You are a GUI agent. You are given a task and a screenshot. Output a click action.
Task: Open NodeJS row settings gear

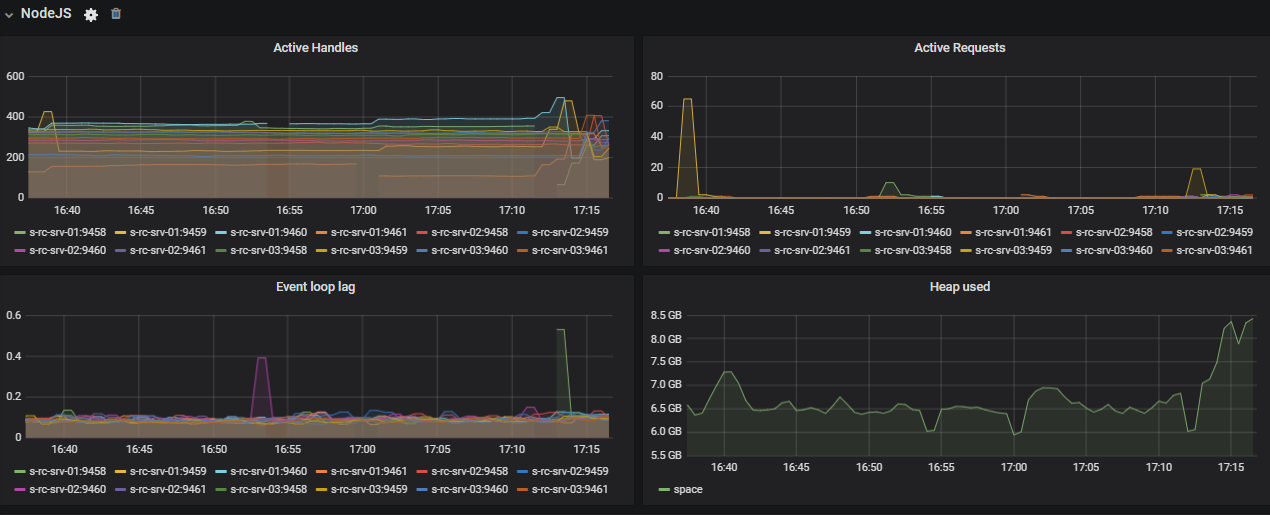91,14
